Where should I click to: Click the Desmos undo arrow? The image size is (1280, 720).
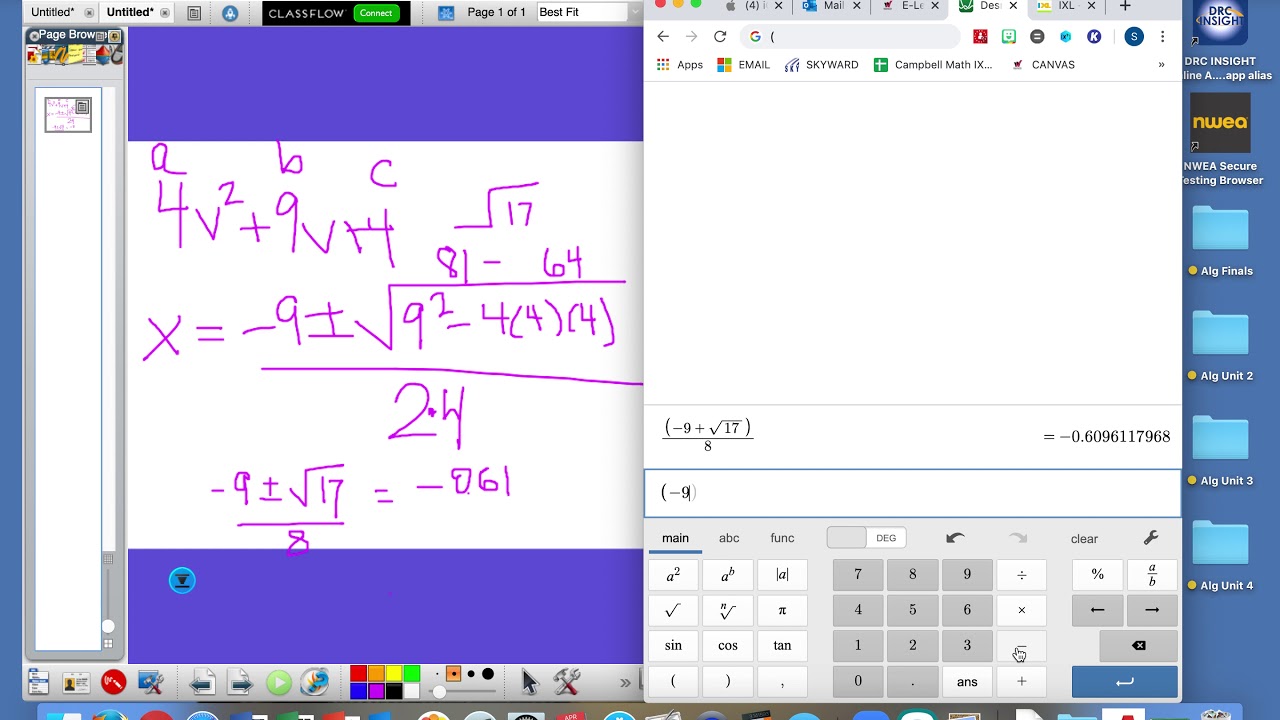pos(955,538)
